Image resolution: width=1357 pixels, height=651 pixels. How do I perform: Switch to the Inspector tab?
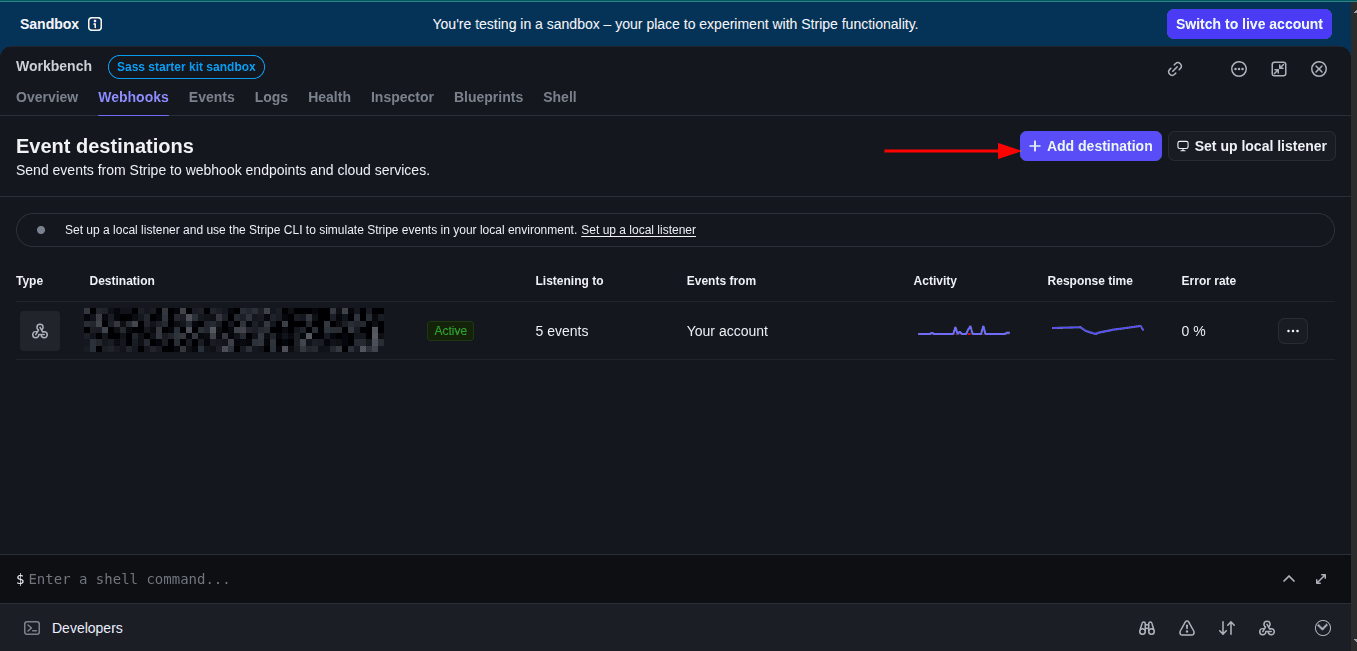[402, 97]
